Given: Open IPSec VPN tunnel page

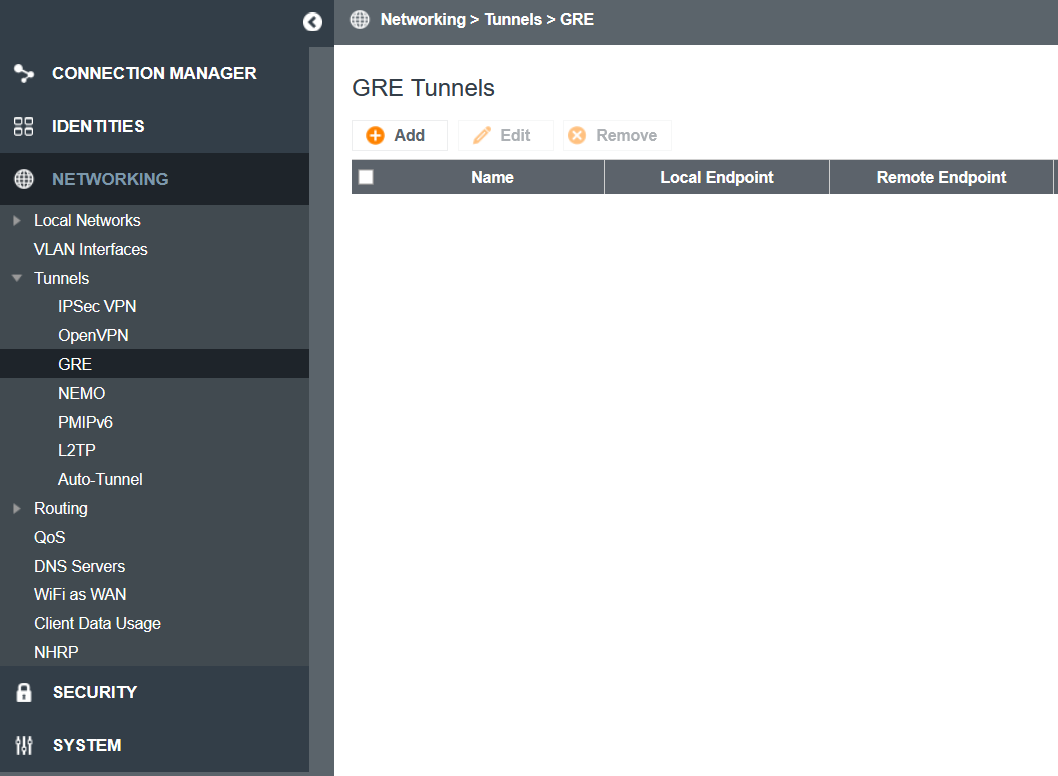Looking at the screenshot, I should tap(97, 306).
